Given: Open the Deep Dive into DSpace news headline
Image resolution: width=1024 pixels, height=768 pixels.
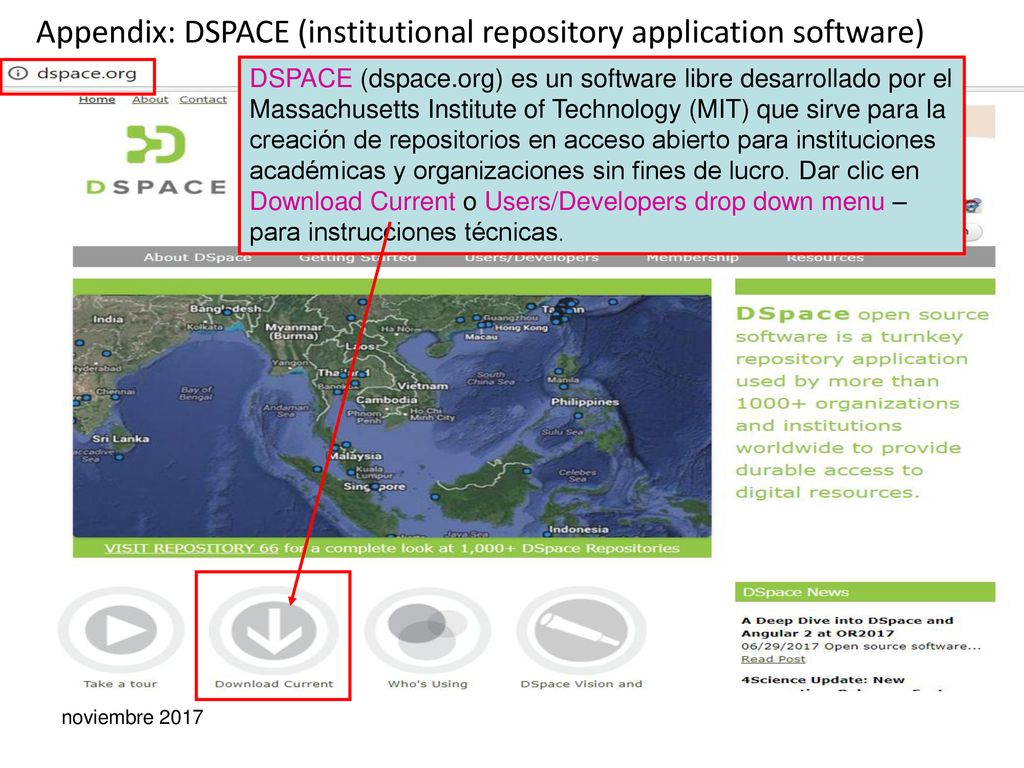Looking at the screenshot, I should coord(847,627).
